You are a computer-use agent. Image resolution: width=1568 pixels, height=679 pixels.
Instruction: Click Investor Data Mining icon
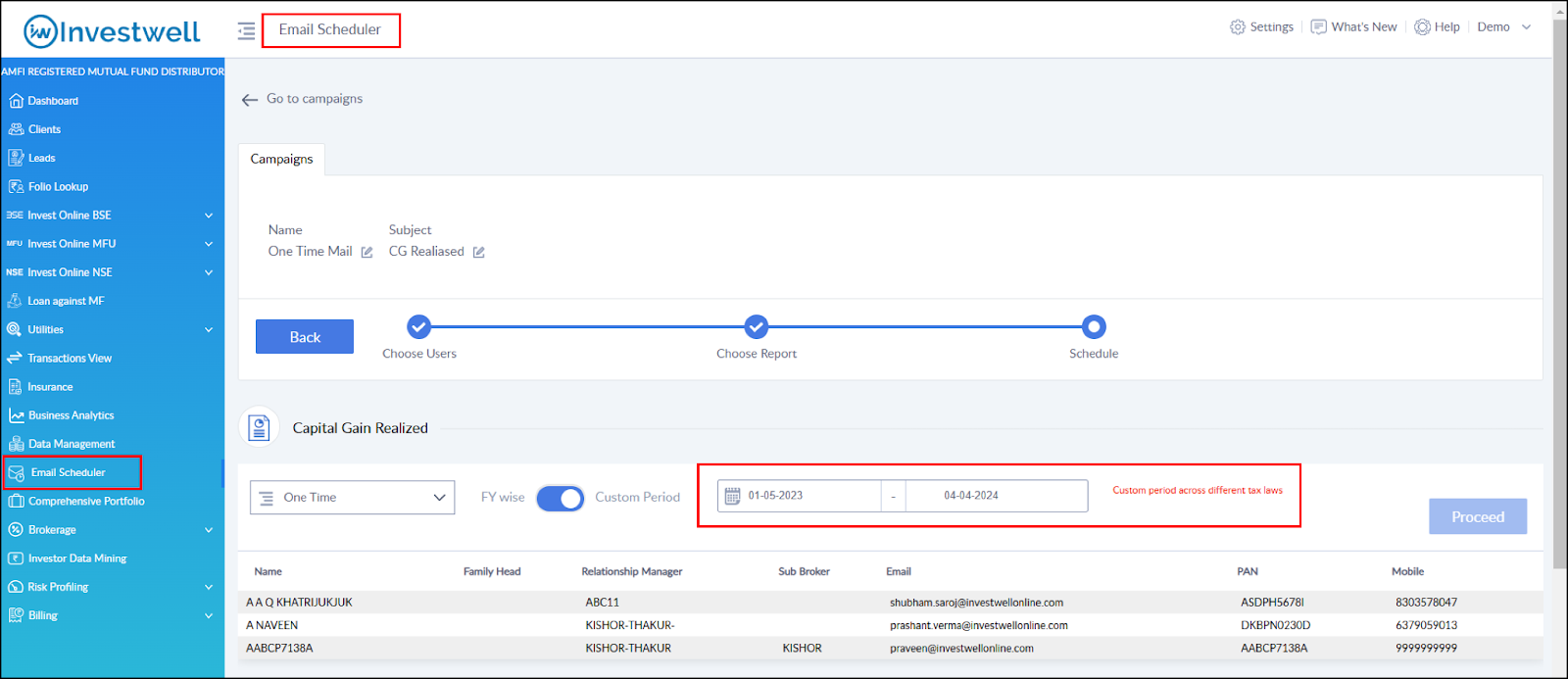pyautogui.click(x=16, y=558)
